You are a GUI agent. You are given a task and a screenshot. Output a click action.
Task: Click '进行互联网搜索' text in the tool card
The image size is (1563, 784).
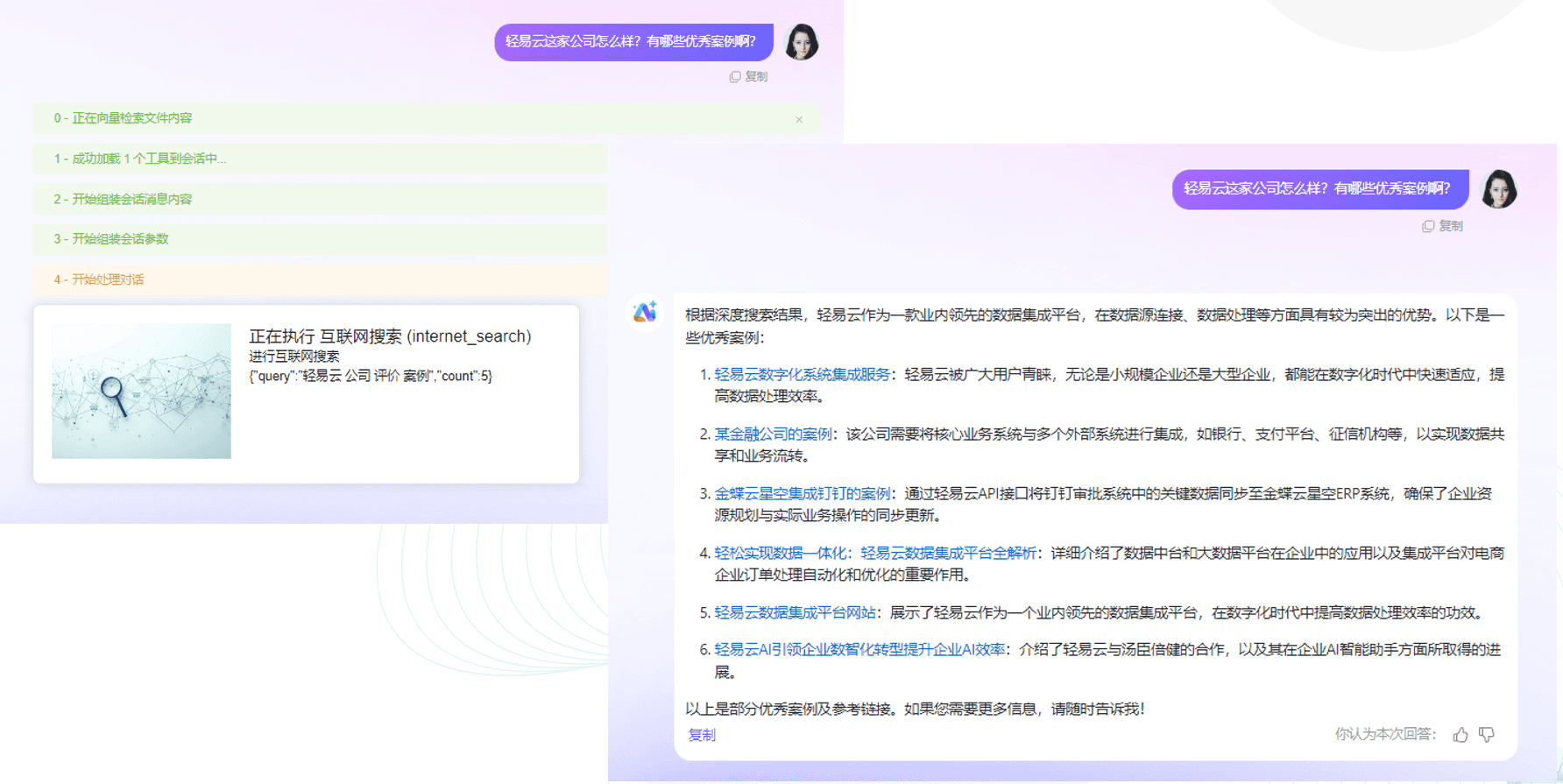coord(294,357)
